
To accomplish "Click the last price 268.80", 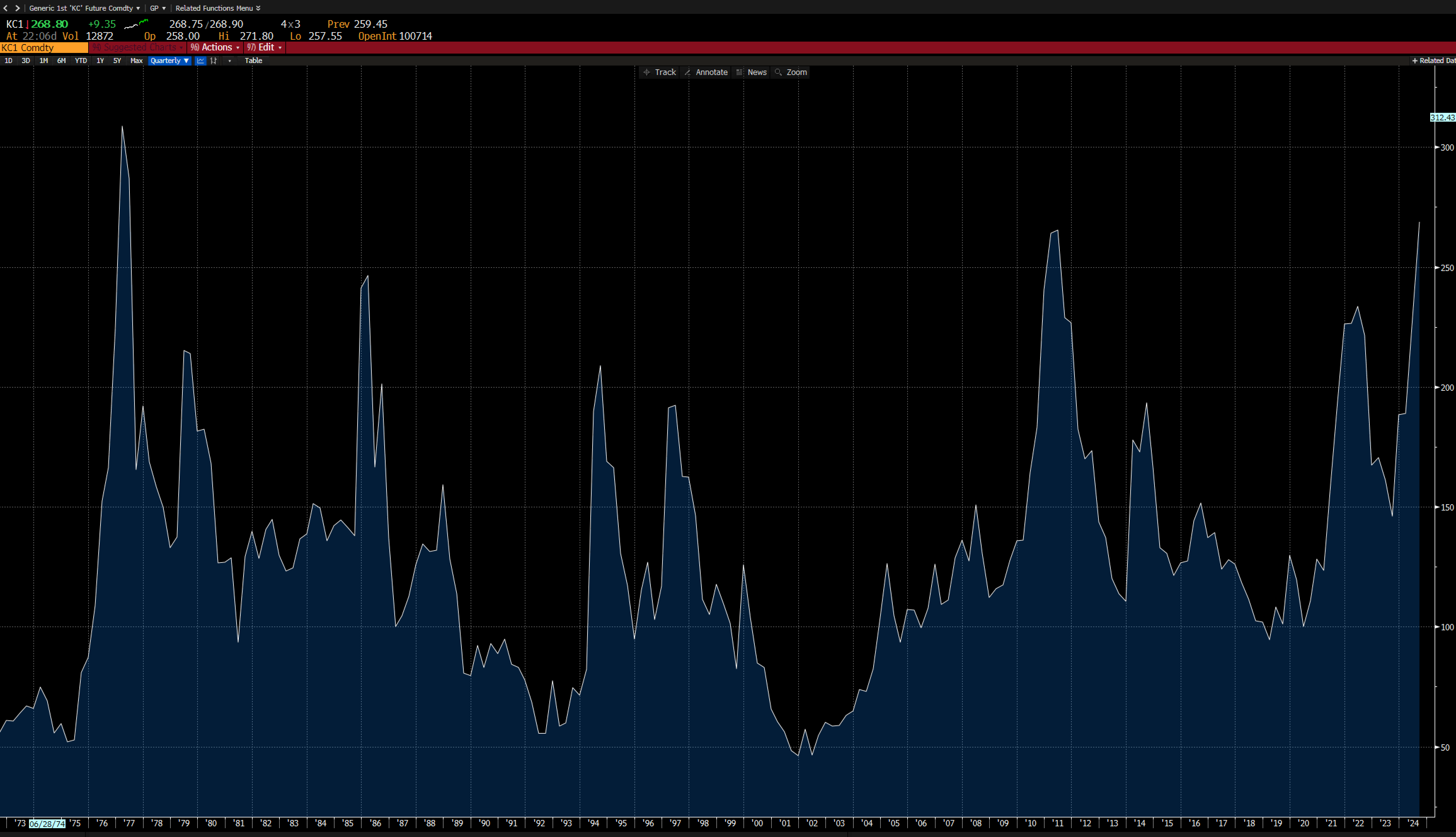I will click(49, 24).
